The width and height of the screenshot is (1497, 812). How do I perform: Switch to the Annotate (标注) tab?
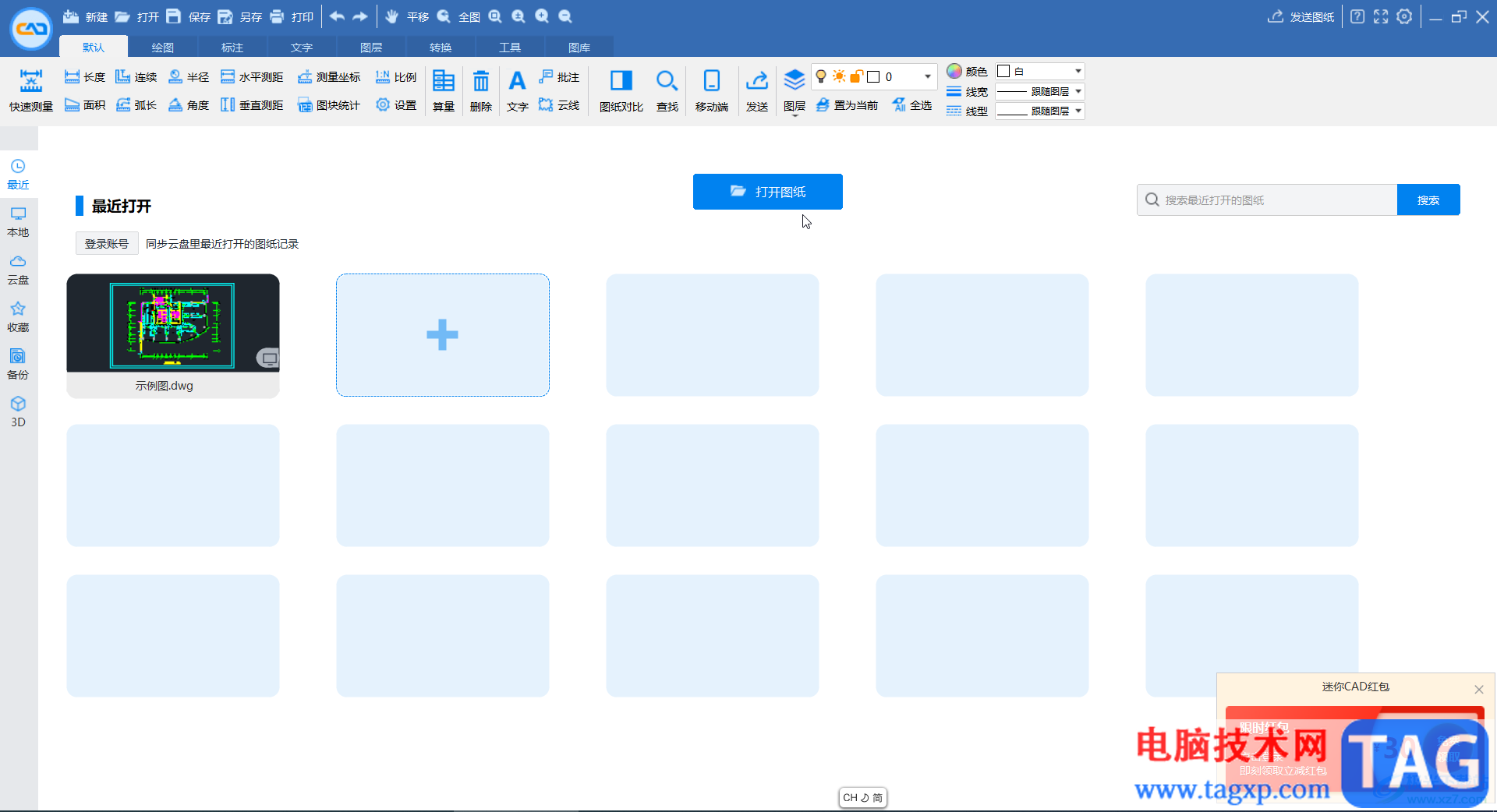click(x=232, y=48)
